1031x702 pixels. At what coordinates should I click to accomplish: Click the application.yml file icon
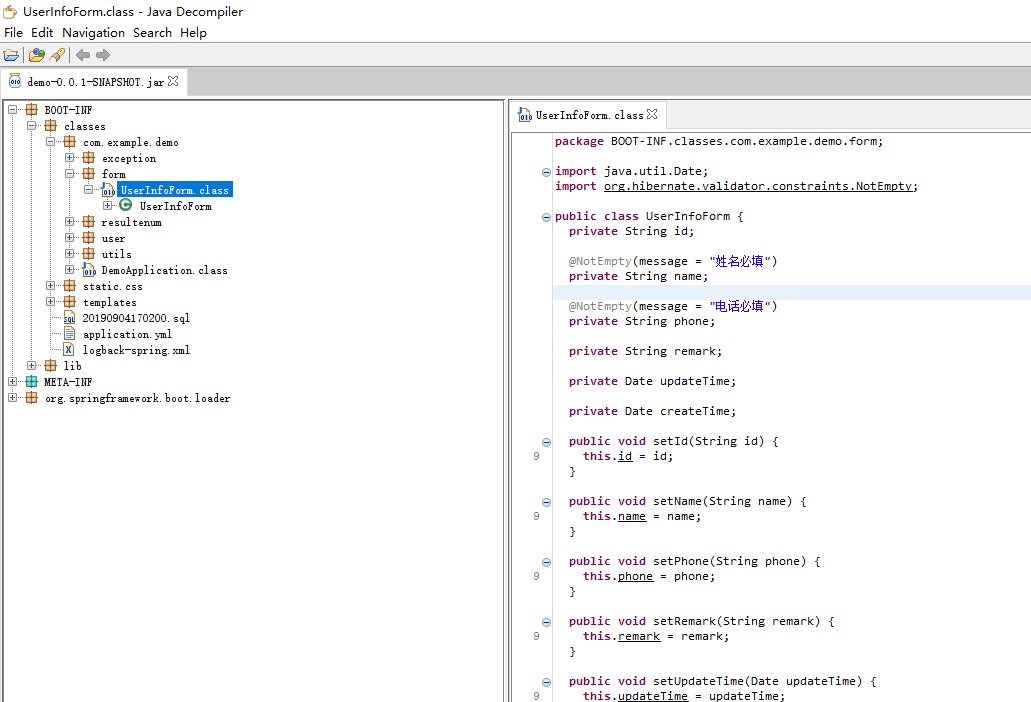(69, 334)
